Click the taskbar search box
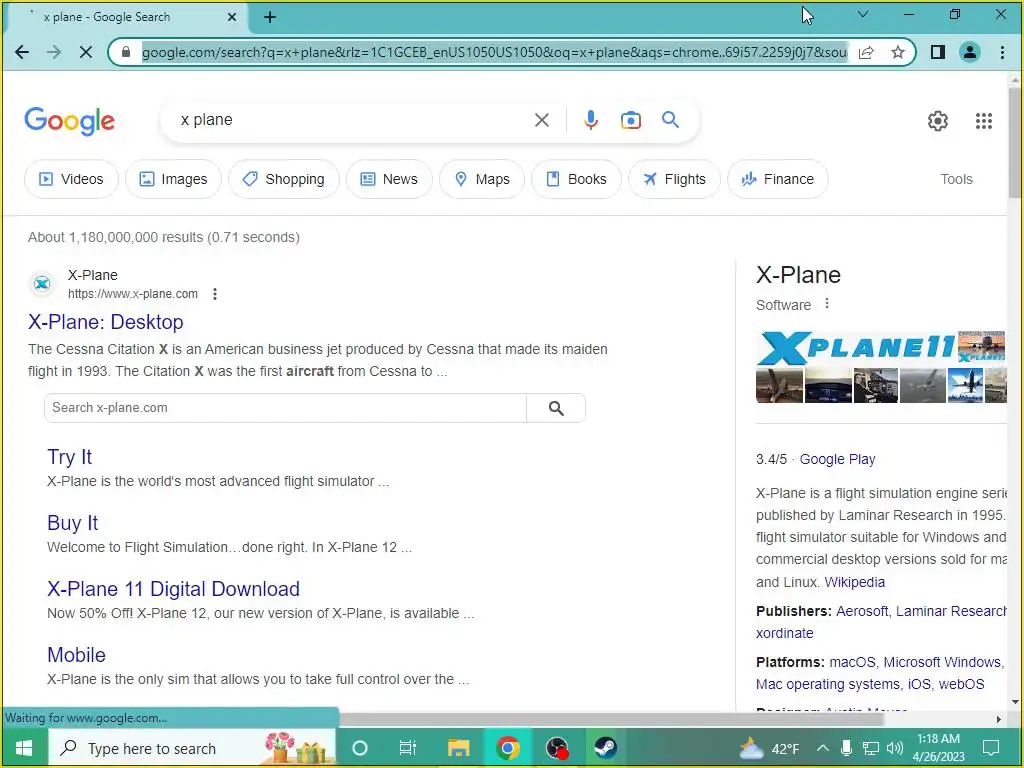Image resolution: width=1024 pixels, height=768 pixels. pyautogui.click(x=192, y=748)
